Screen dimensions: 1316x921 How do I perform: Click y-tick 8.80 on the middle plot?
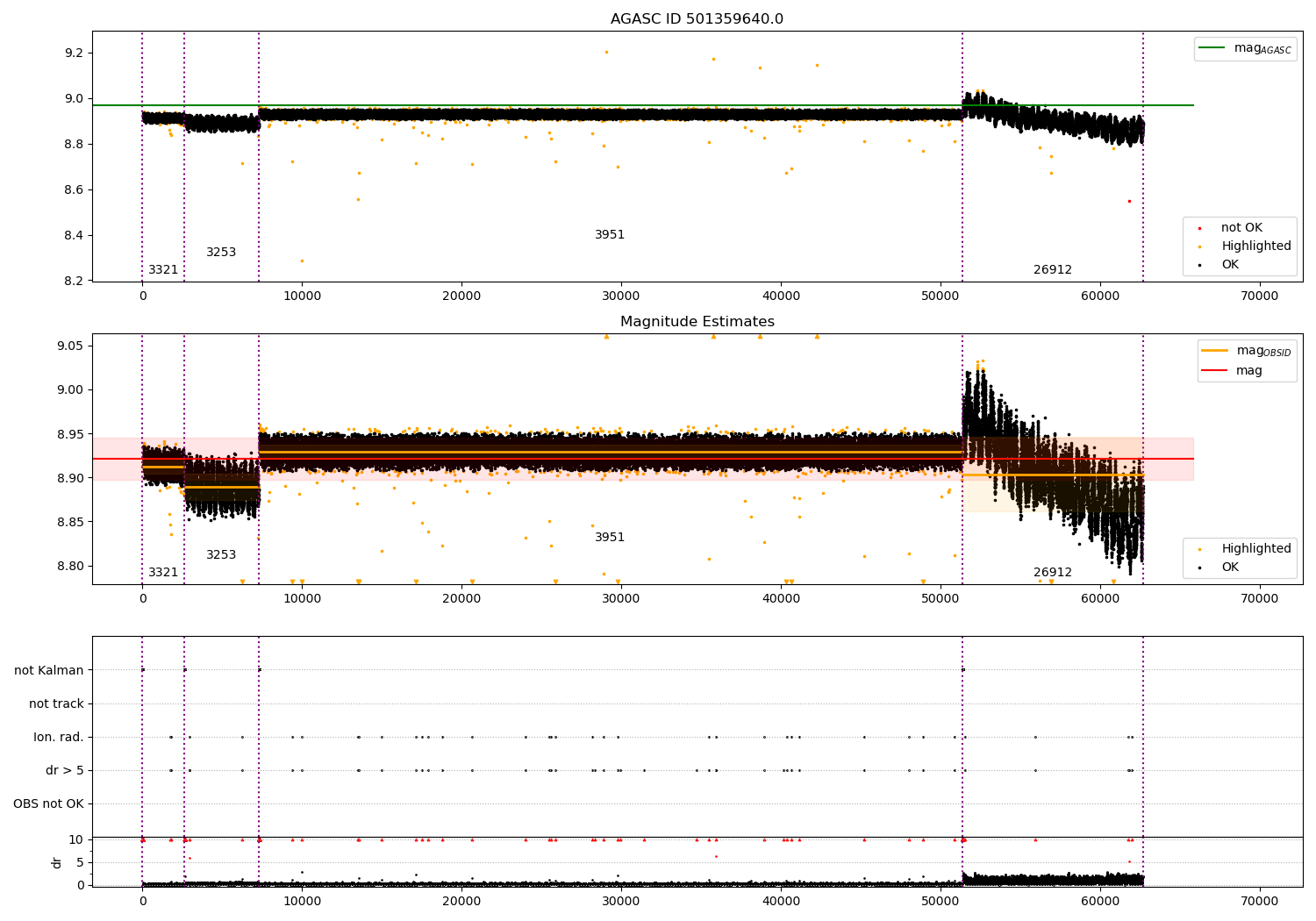[70, 567]
